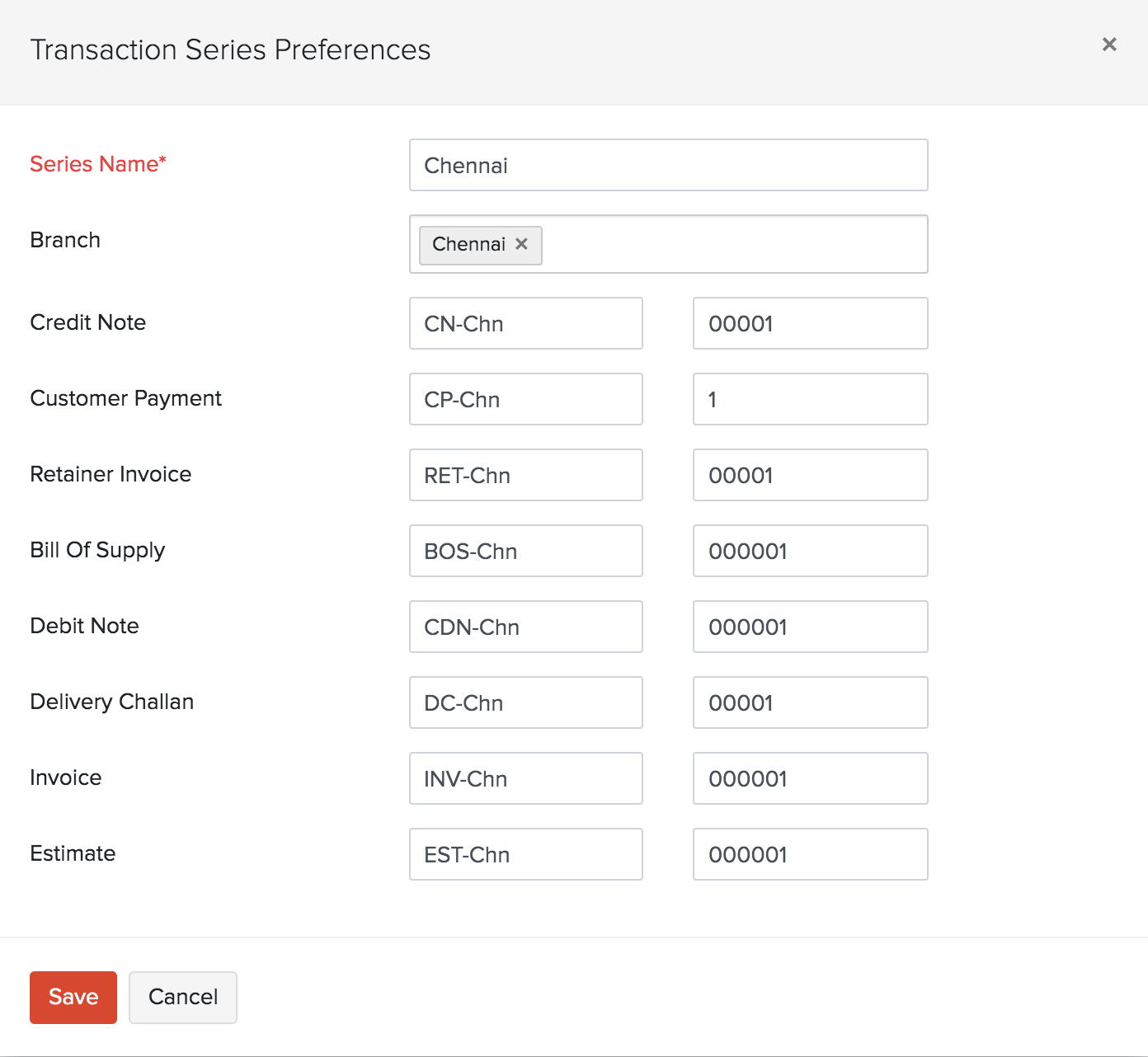Select the Debit Note prefix CDN-Chn
1148x1057 pixels.
point(525,627)
